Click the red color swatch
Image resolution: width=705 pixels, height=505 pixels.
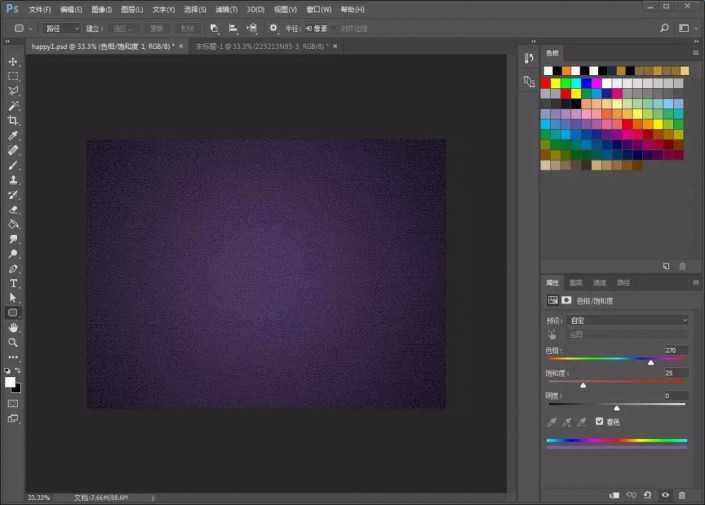546,83
